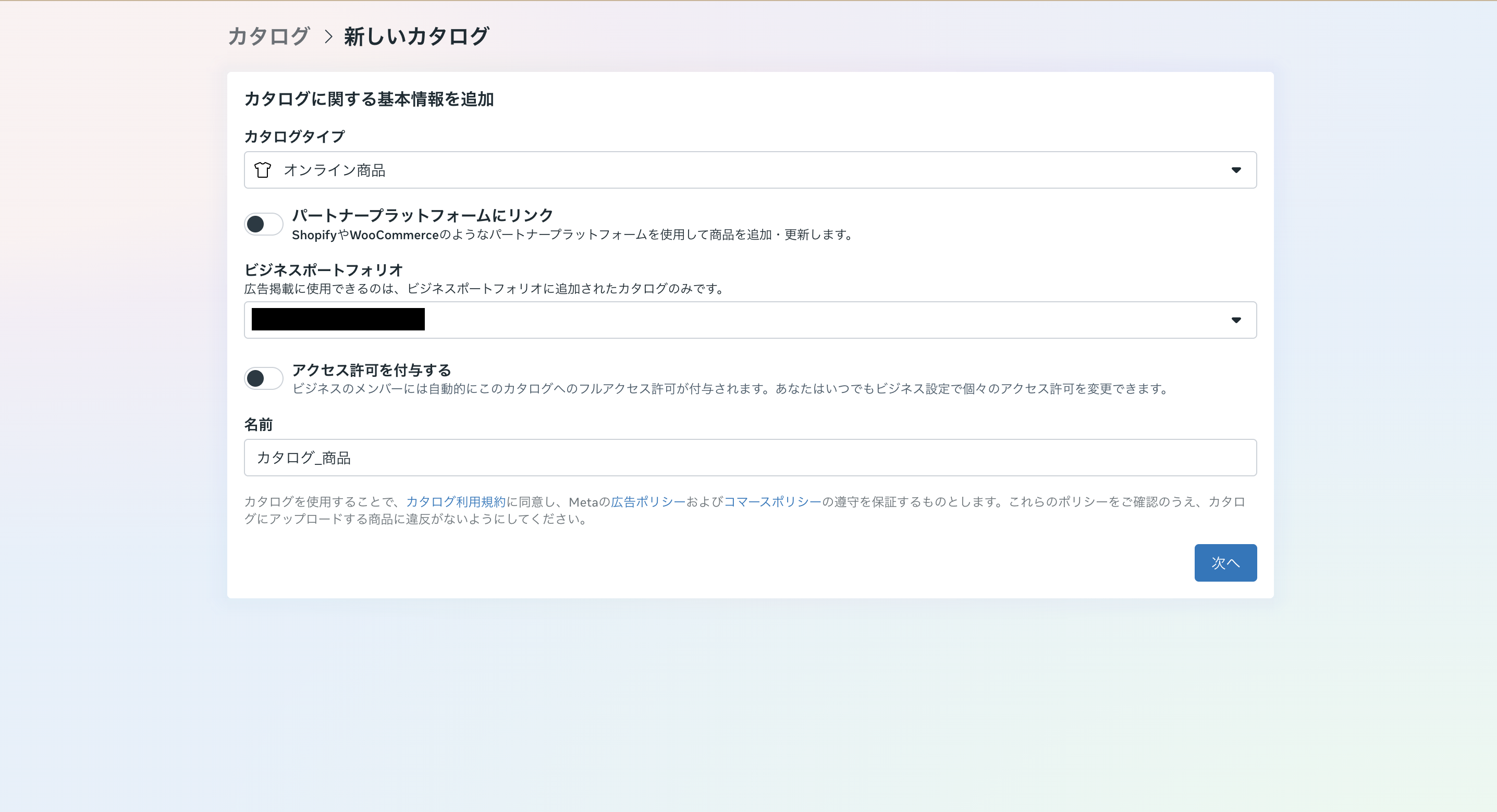Click the breadcrumb chevron arrow separator
1497x812 pixels.
(x=328, y=36)
